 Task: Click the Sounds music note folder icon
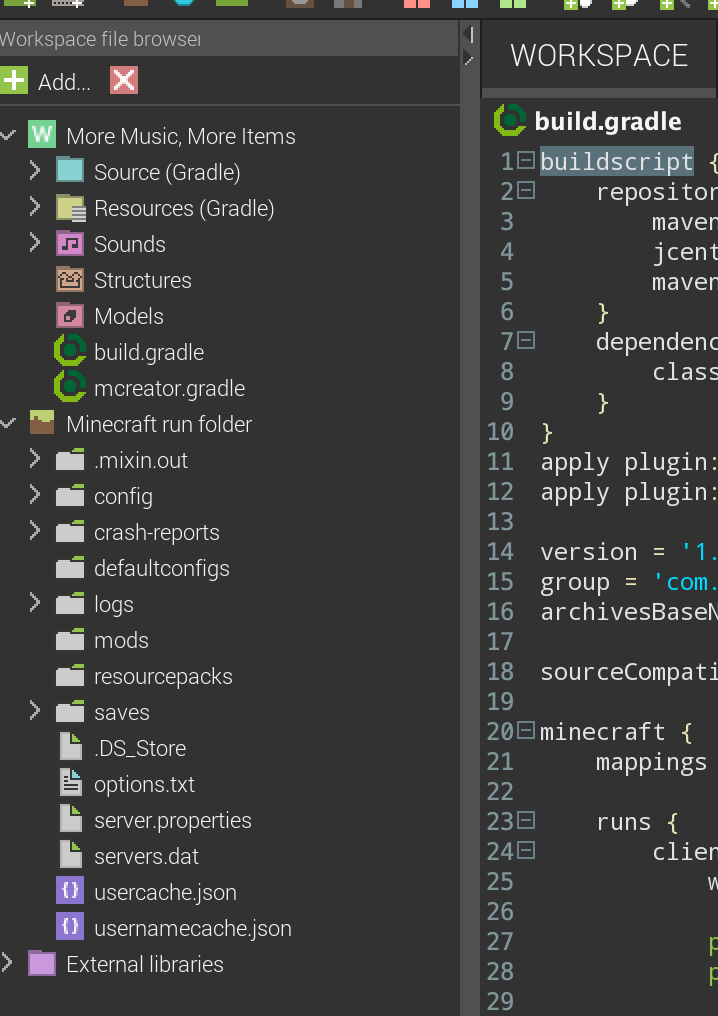[70, 244]
